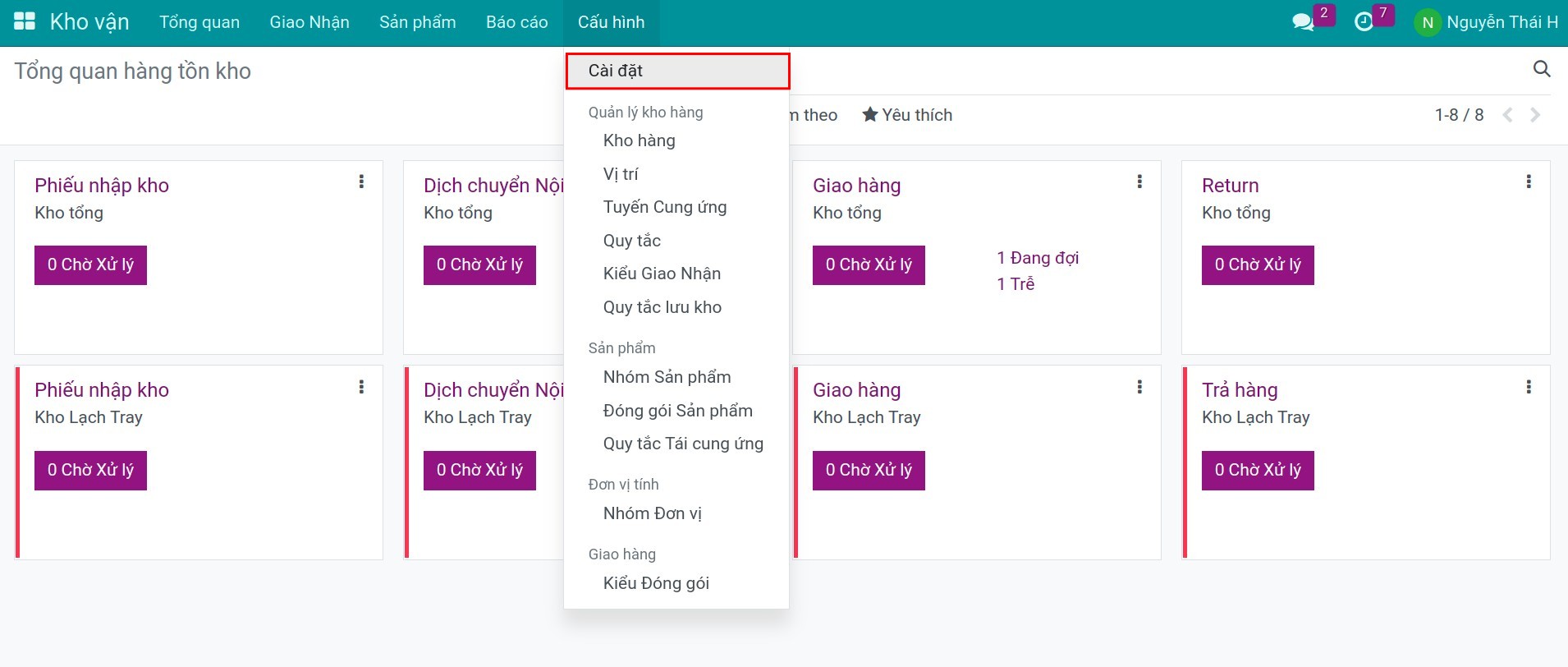Click the 1-8 / 8 pager counter
1568x667 pixels.
click(1459, 115)
